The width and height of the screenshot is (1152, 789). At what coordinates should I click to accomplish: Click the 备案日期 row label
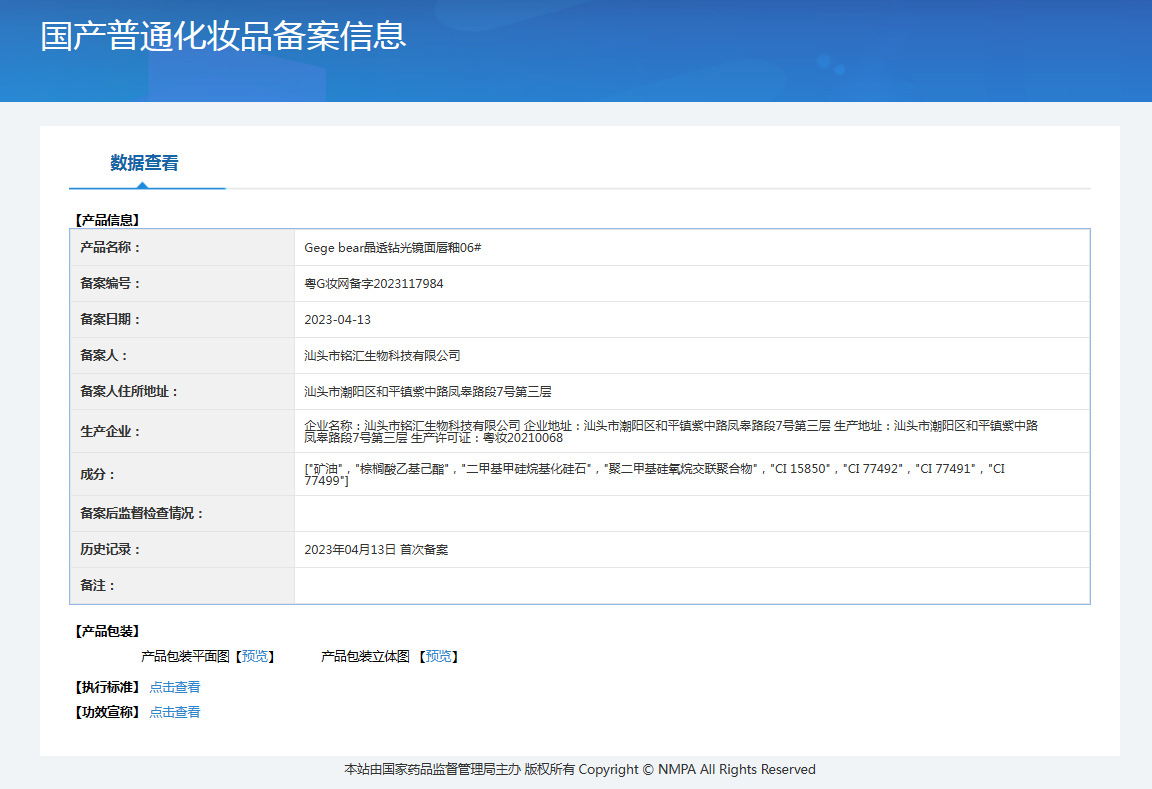point(110,320)
